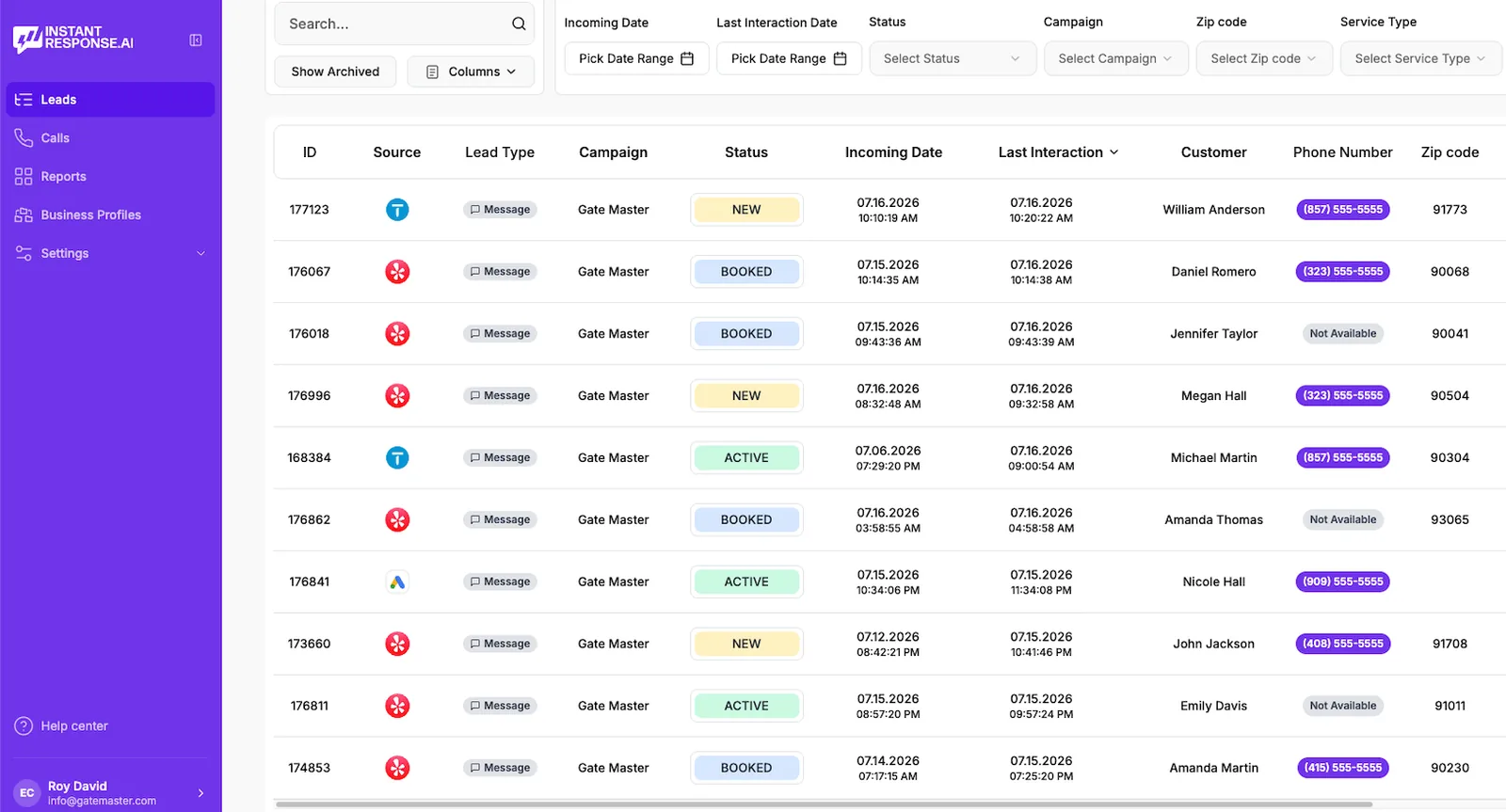The image size is (1506, 812).
Task: Click the Thumbtack source icon for lead 177123
Action: click(397, 210)
